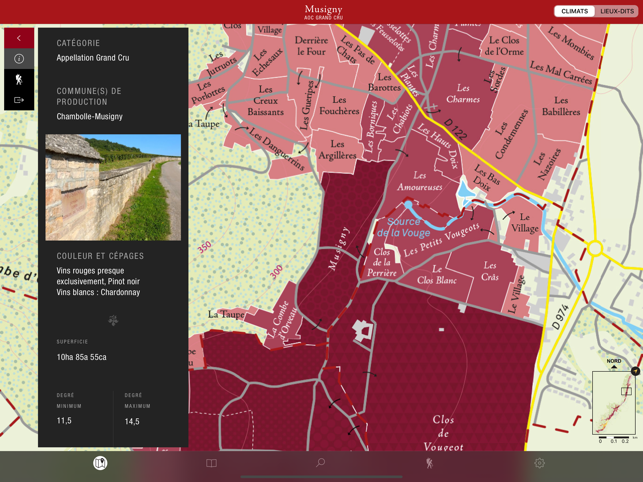Tap the Musigny AOC Grand Cru title
This screenshot has width=643, height=482.
(x=323, y=12)
